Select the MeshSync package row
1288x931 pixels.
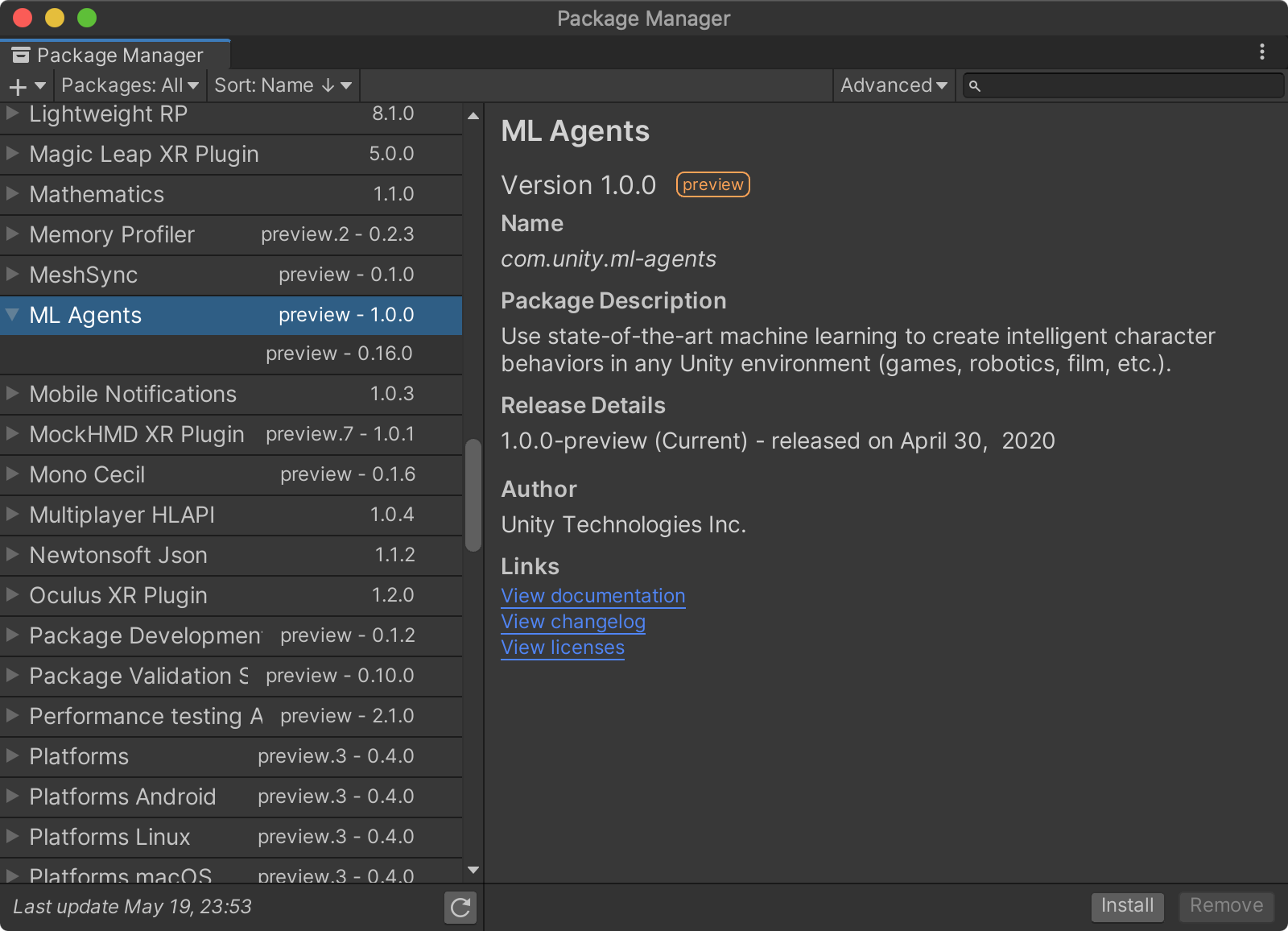[231, 275]
